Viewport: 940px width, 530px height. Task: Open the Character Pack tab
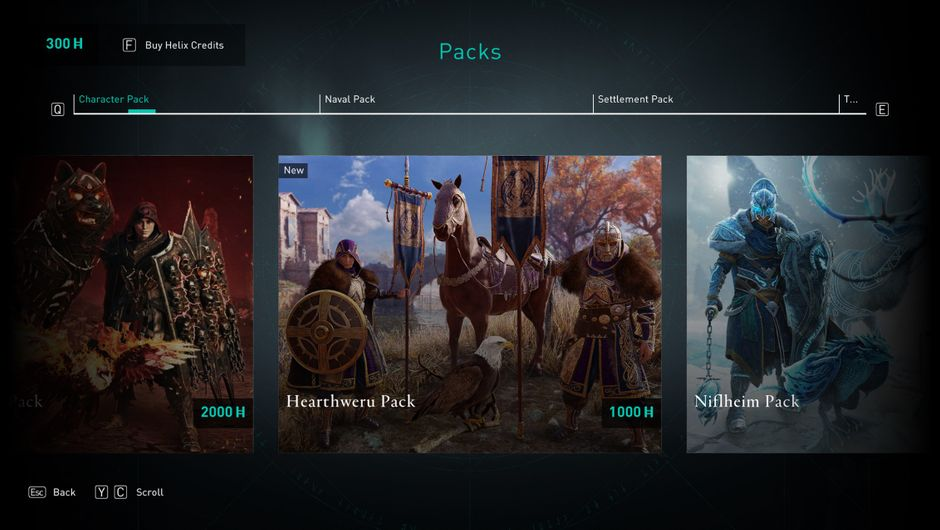click(x=114, y=100)
